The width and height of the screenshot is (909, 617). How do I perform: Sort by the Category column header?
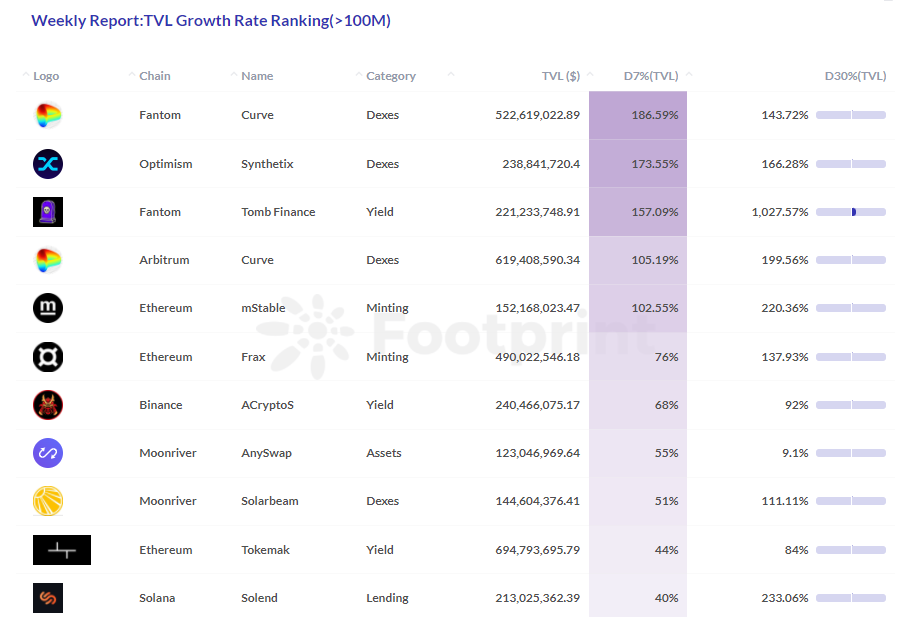point(390,76)
